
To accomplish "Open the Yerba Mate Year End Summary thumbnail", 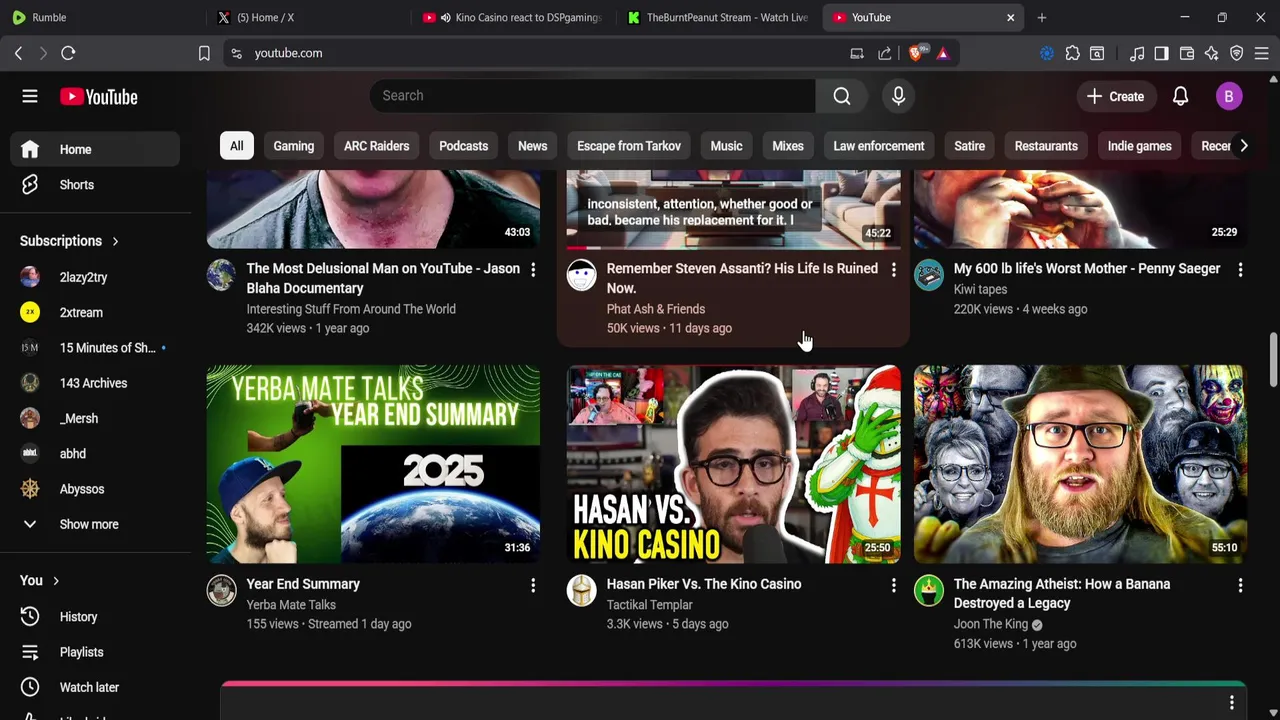I will [373, 464].
